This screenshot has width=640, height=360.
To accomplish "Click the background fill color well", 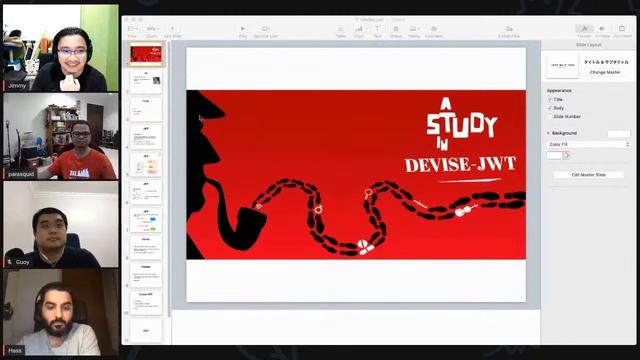I will point(554,155).
